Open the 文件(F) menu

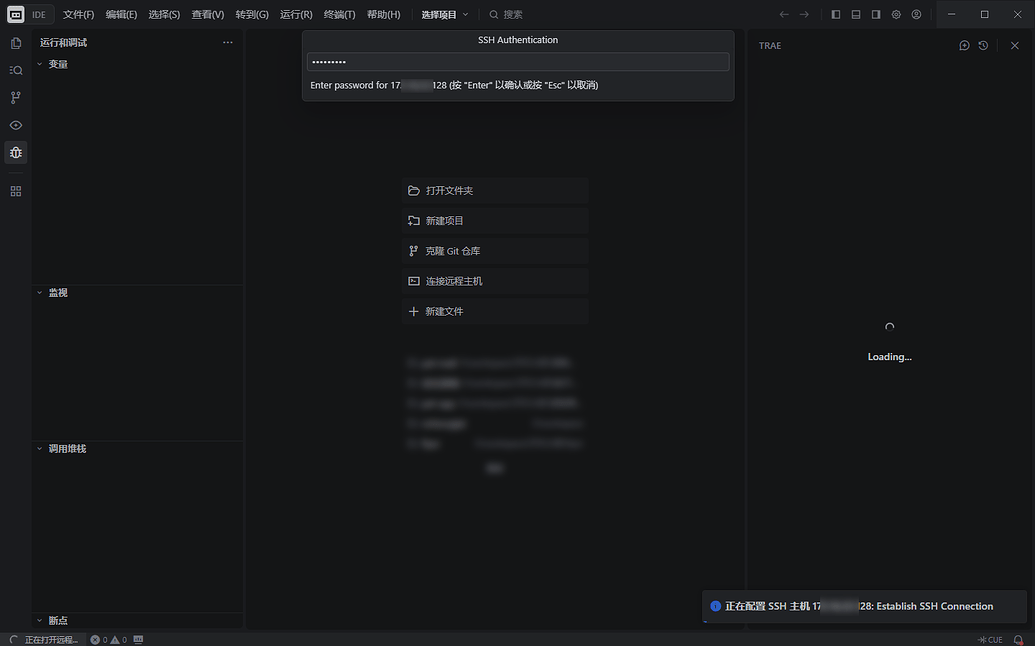(79, 15)
